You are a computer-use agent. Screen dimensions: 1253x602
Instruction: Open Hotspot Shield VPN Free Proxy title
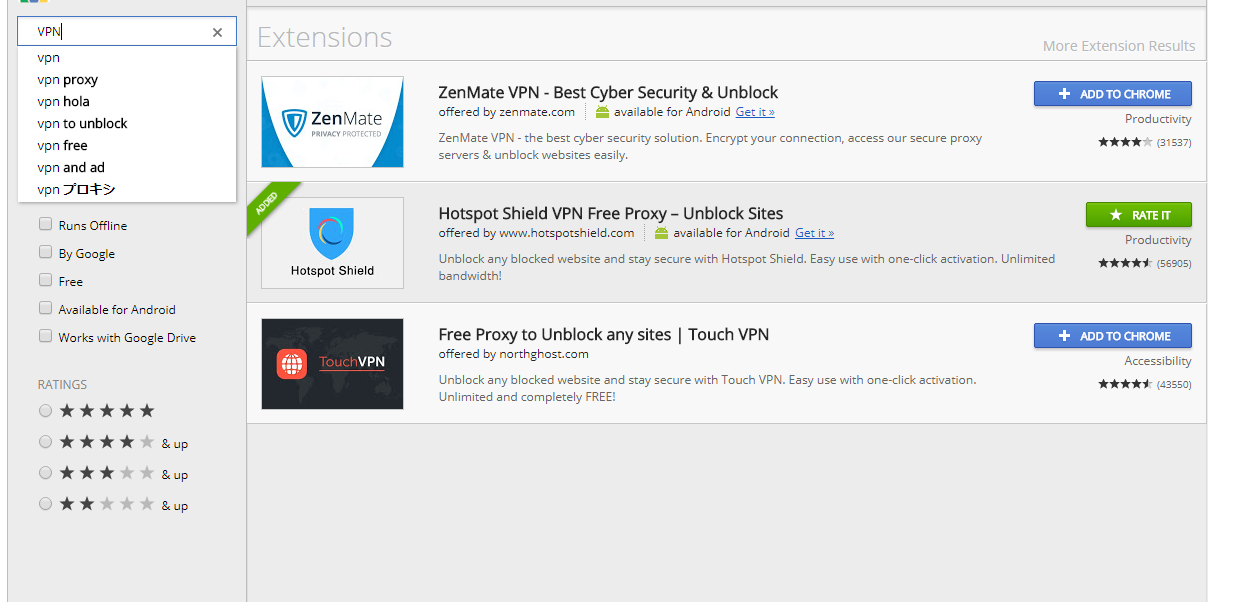(x=611, y=213)
